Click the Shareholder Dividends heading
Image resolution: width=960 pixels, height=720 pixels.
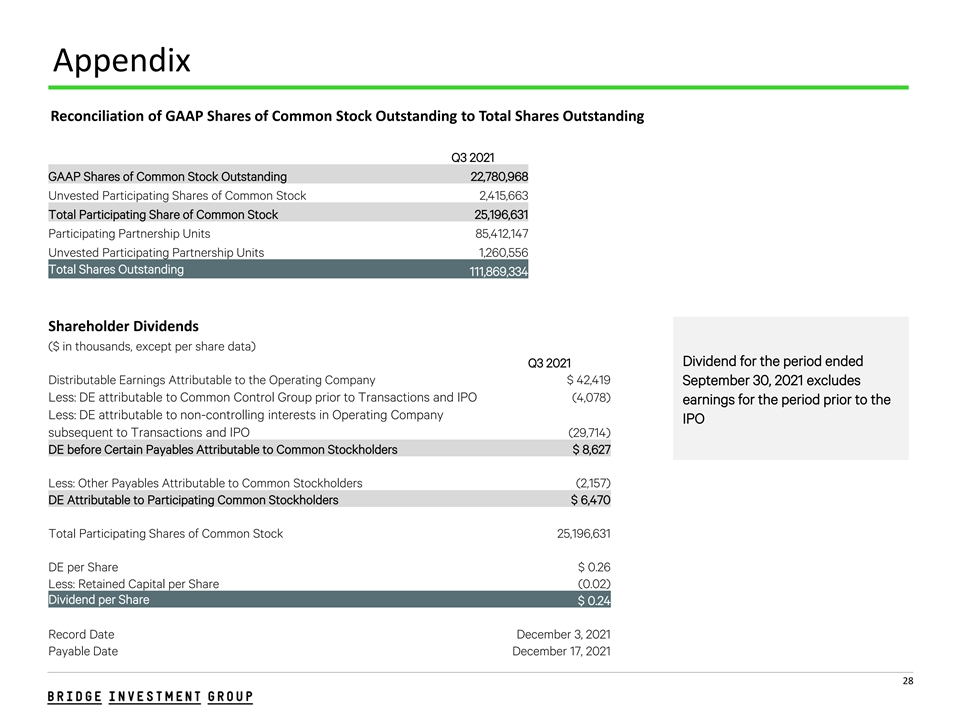(x=123, y=327)
